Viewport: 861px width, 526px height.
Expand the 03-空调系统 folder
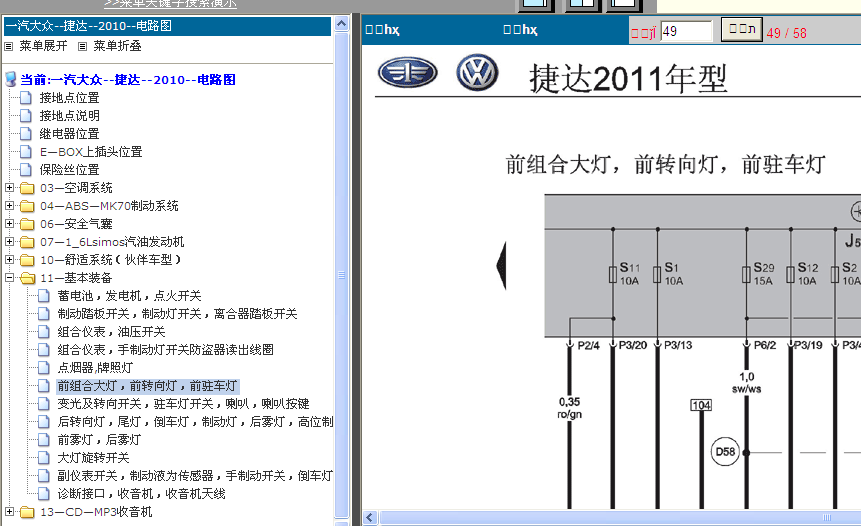click(9, 188)
